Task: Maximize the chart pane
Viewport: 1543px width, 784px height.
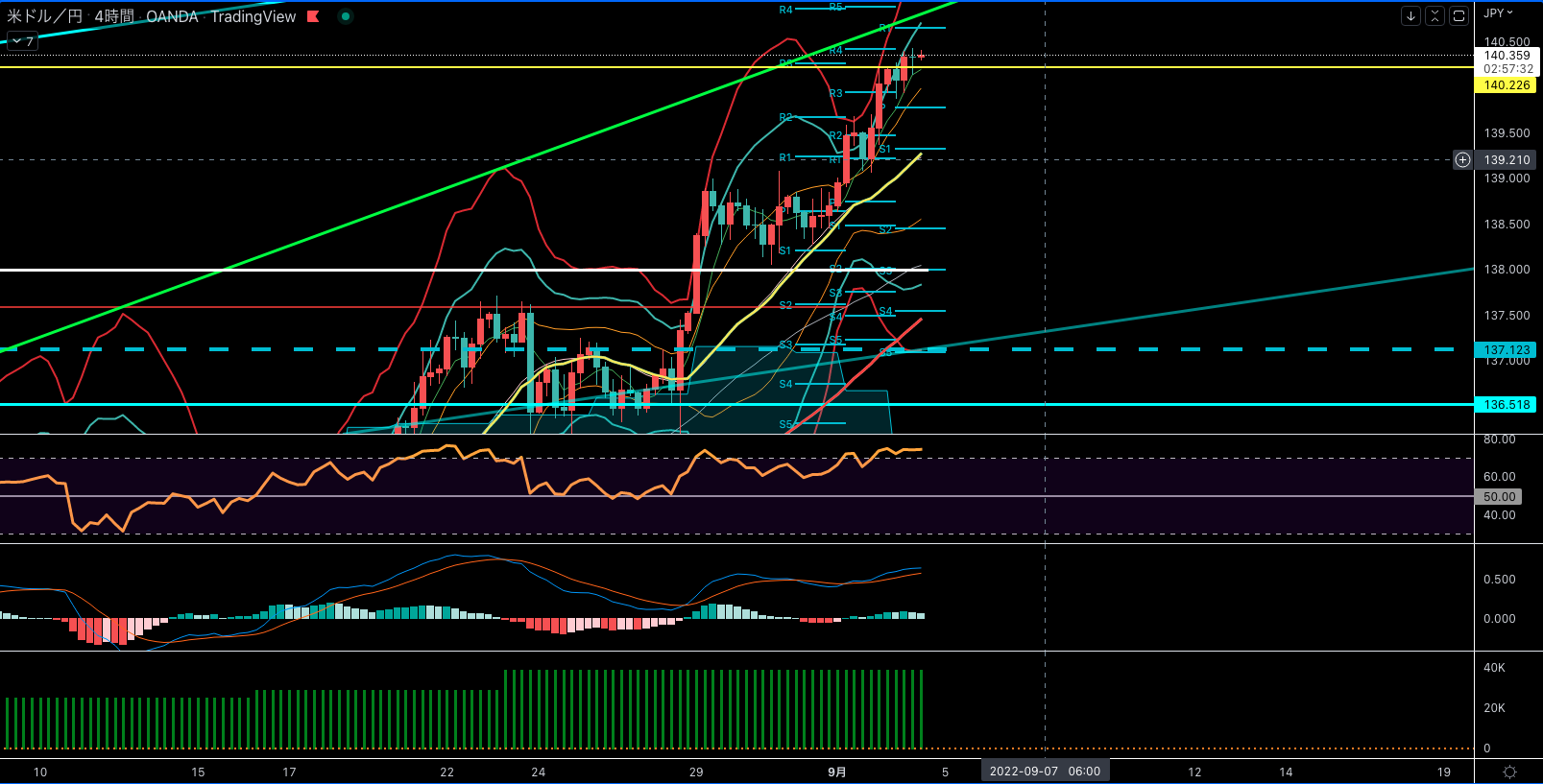Action: [x=1459, y=15]
